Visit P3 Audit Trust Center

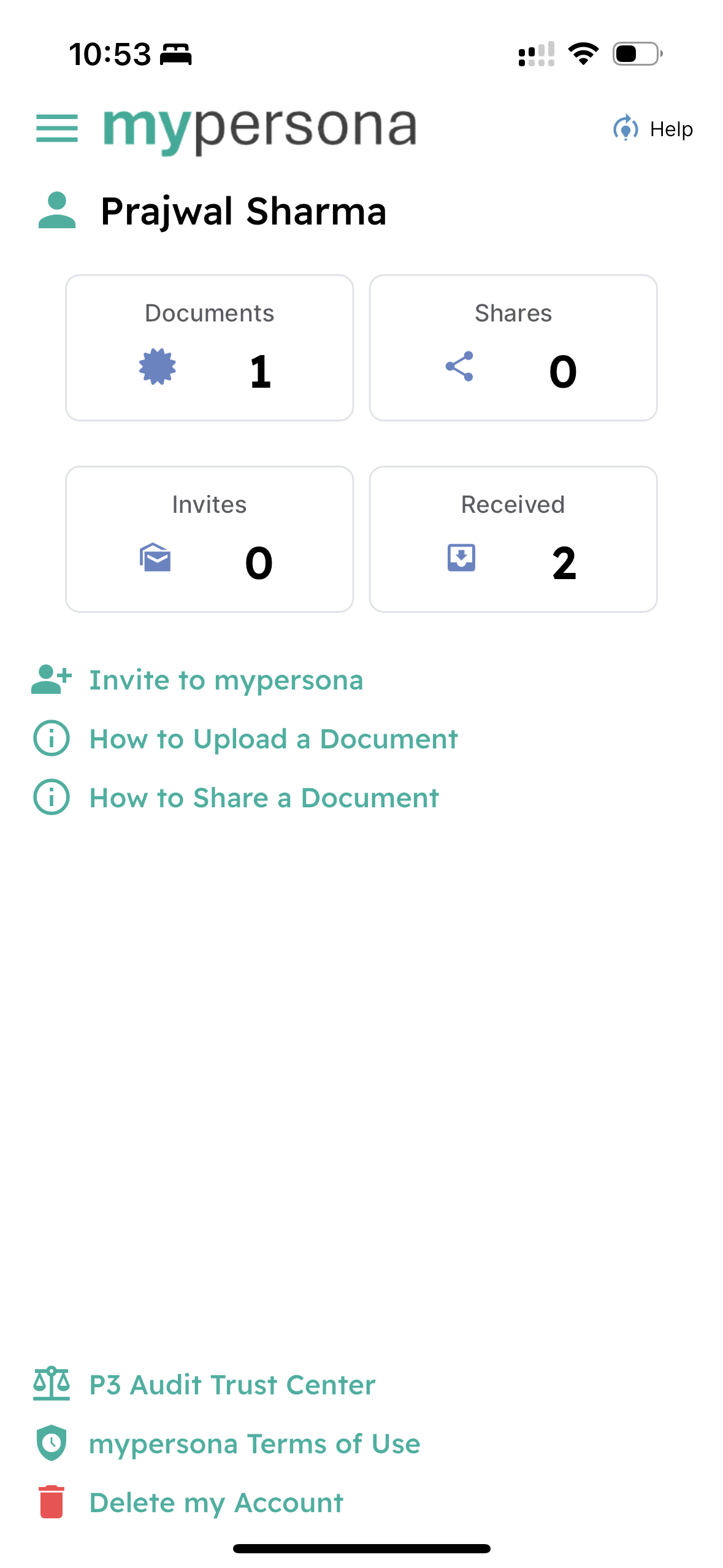(232, 1385)
